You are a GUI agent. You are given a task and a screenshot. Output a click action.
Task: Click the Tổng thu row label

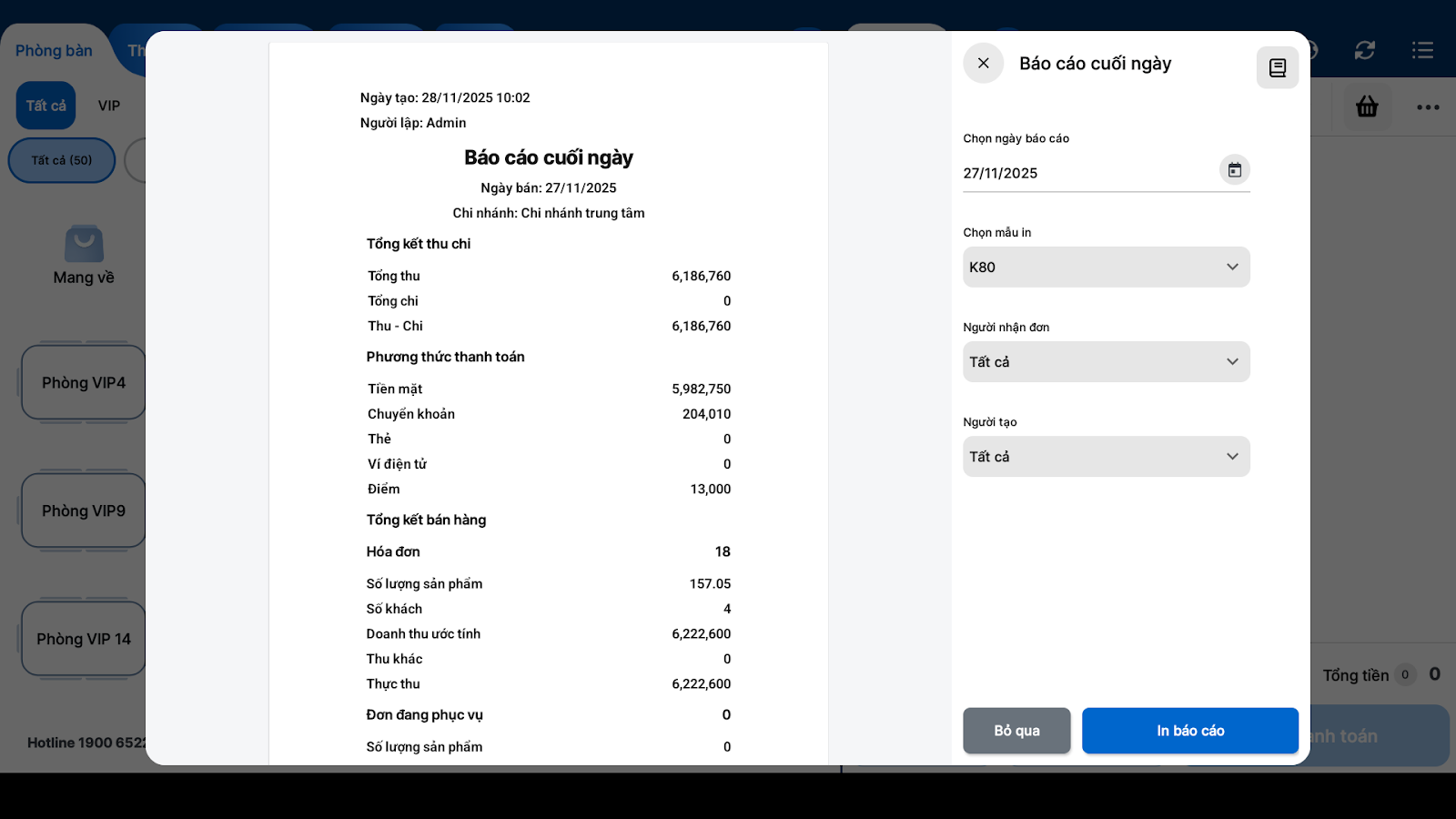coord(394,276)
